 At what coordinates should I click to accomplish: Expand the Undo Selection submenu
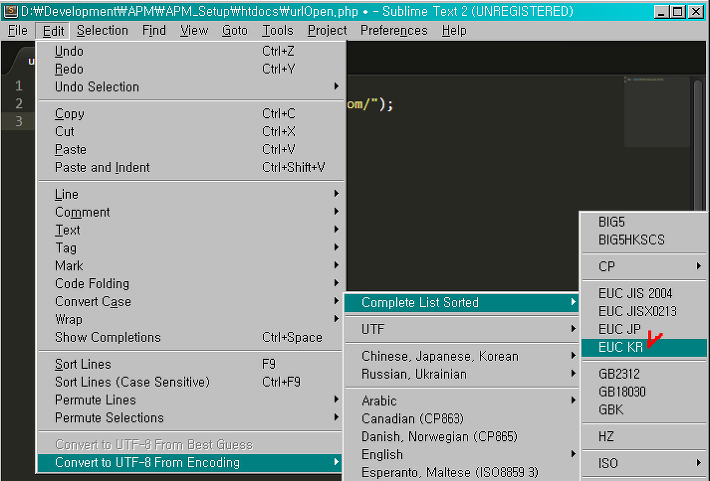(190, 87)
